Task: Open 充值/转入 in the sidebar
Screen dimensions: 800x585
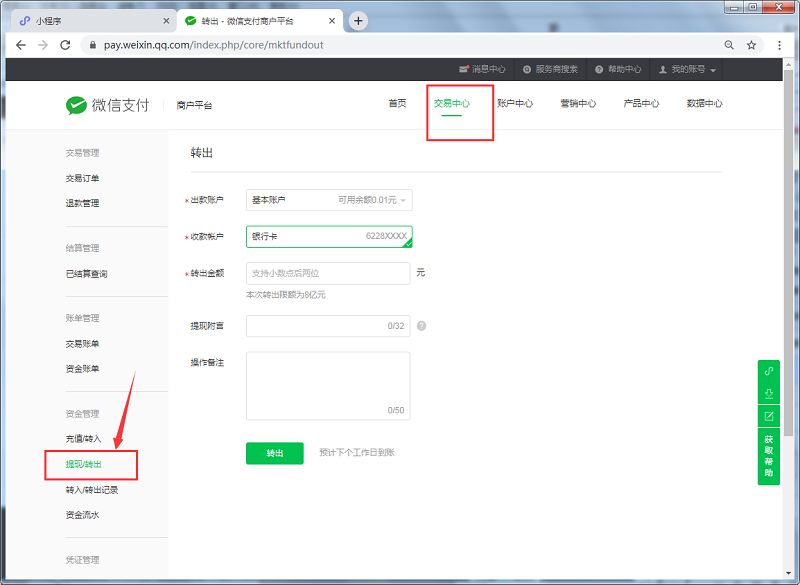Action: [x=84, y=439]
